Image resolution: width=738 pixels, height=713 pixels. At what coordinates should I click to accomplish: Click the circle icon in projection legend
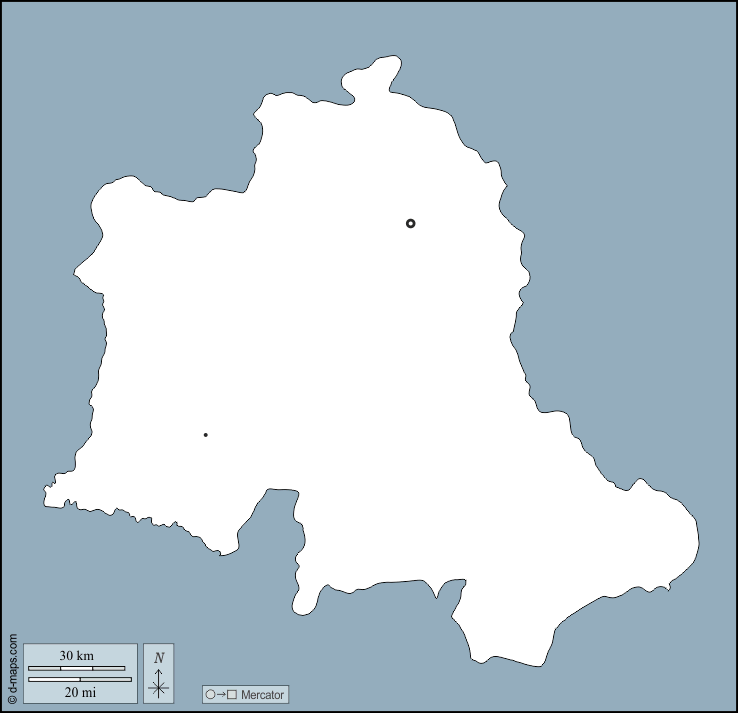point(210,695)
